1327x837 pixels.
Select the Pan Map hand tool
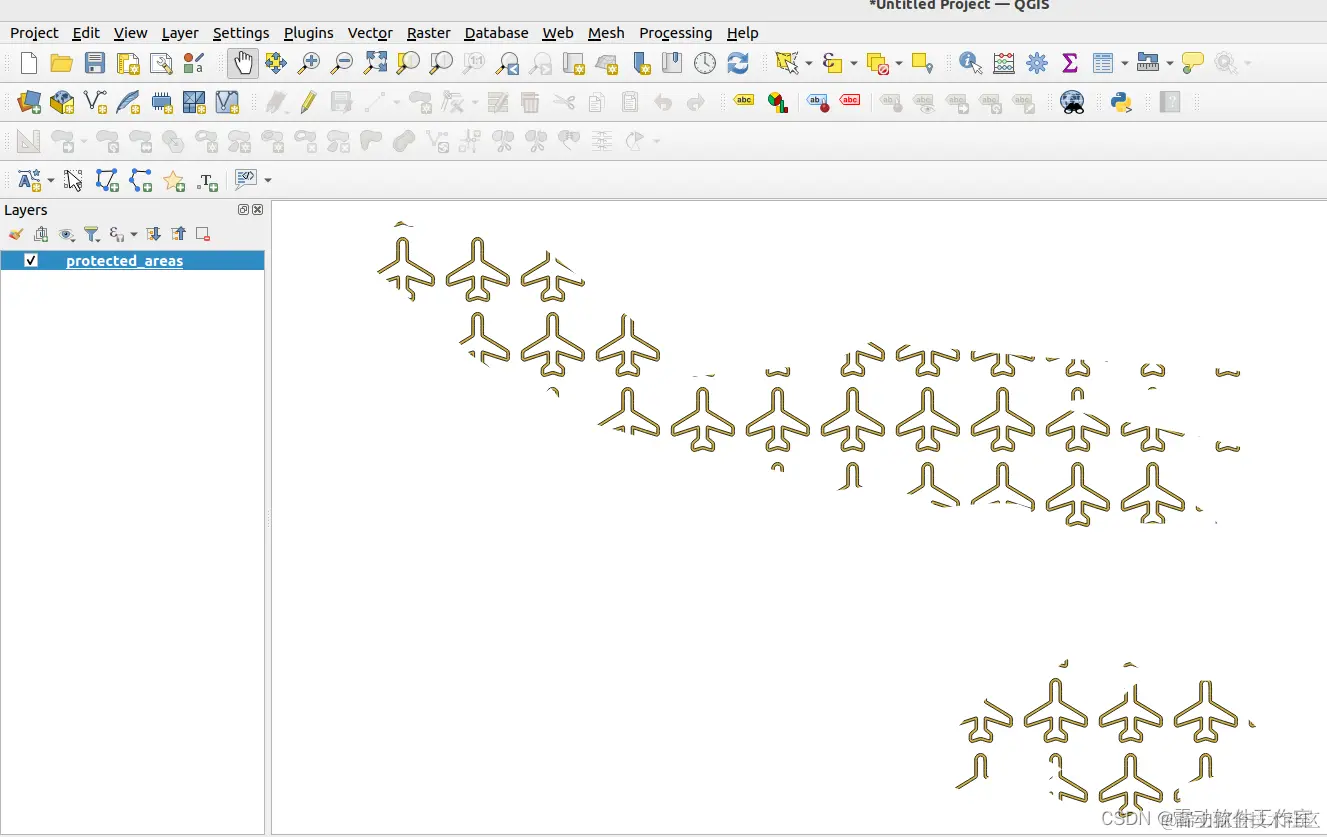point(243,64)
